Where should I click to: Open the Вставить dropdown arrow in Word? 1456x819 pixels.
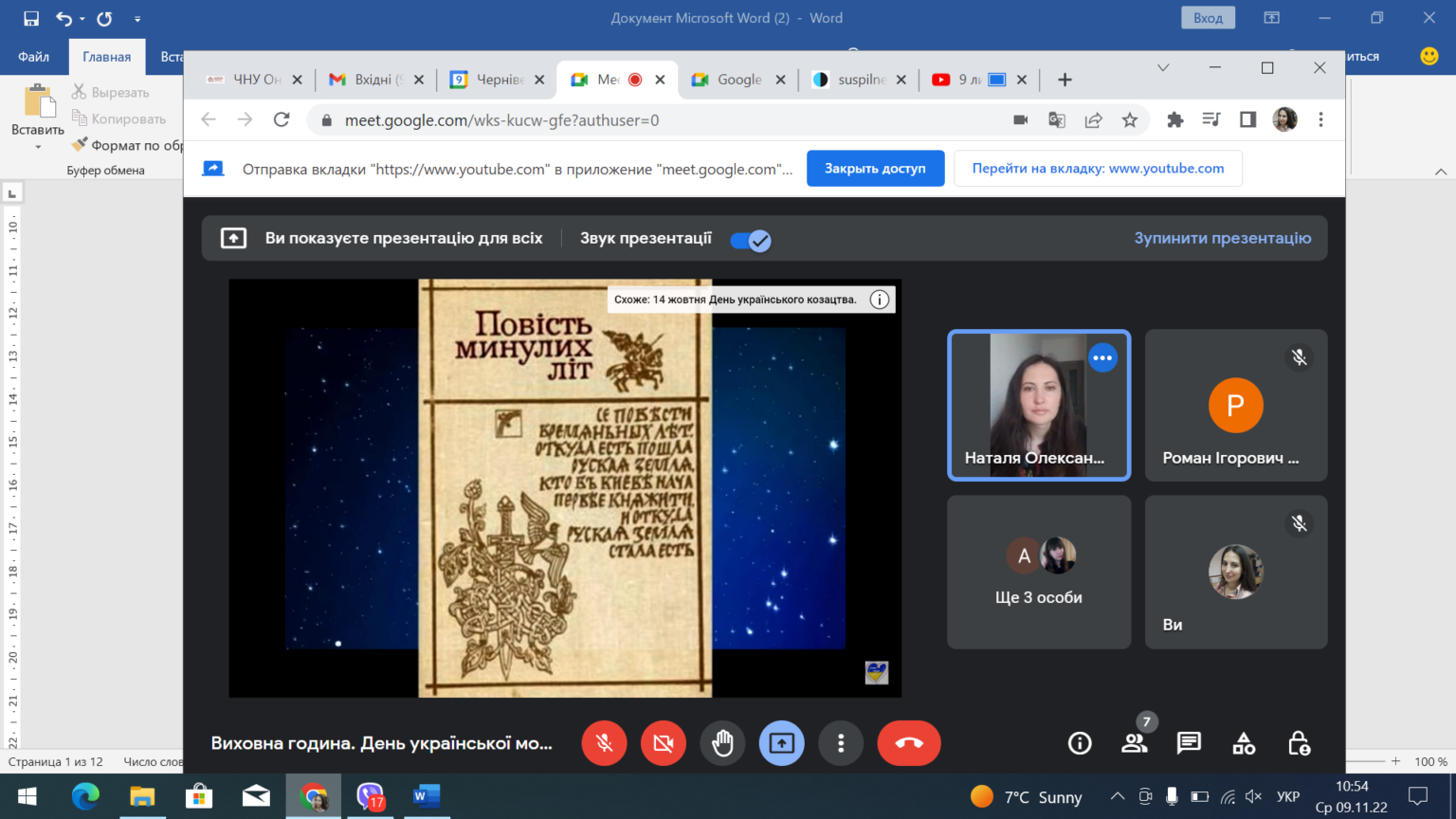tap(38, 147)
